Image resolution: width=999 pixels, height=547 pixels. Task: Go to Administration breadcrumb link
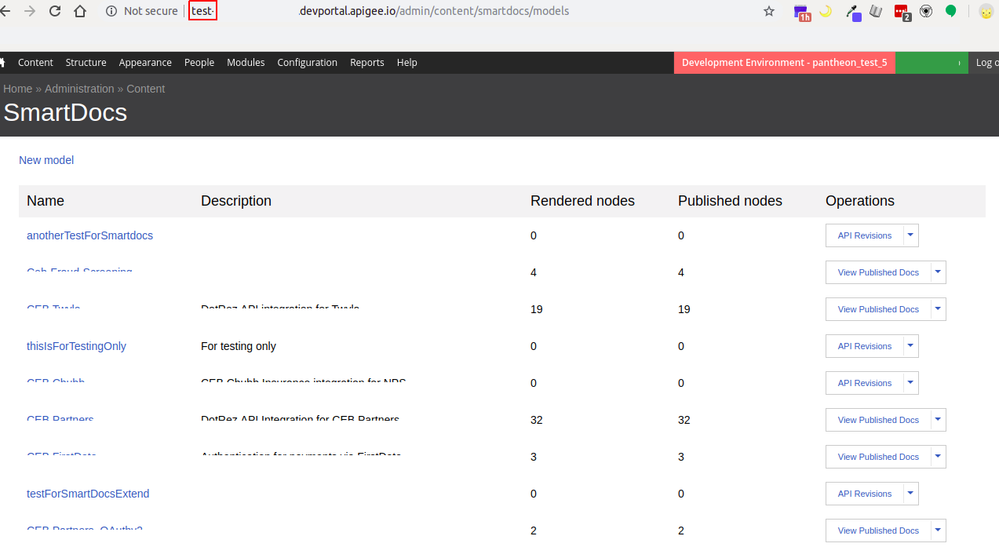pos(79,89)
